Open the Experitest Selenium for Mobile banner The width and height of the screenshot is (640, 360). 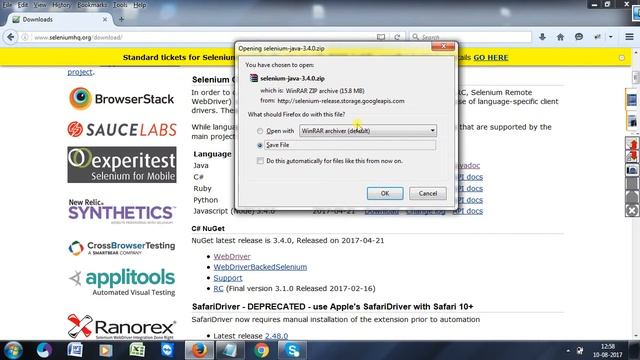122,165
